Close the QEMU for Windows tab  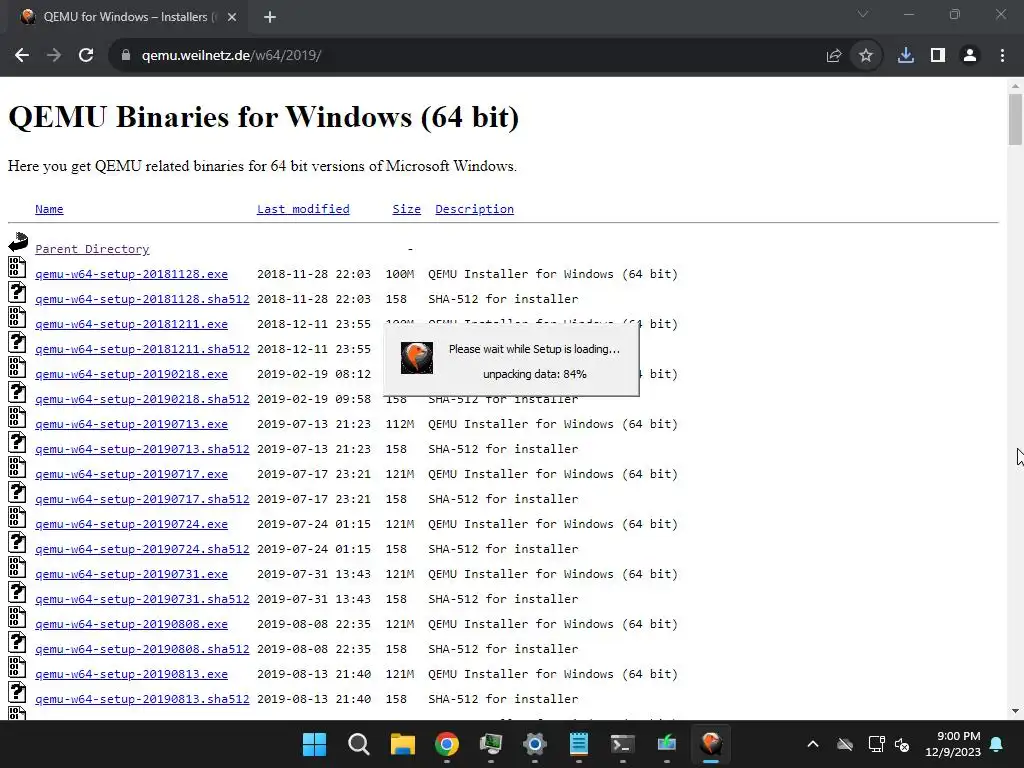[232, 17]
